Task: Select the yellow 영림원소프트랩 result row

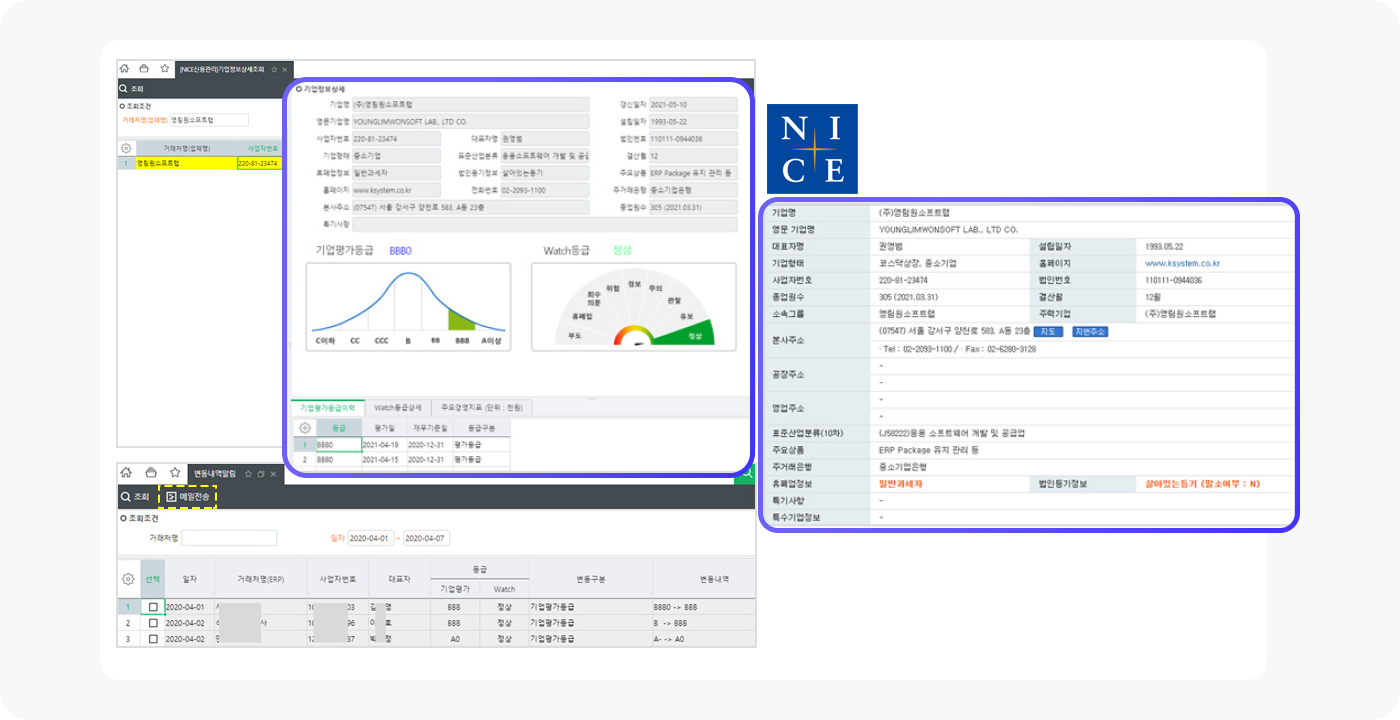Action: pyautogui.click(x=200, y=163)
